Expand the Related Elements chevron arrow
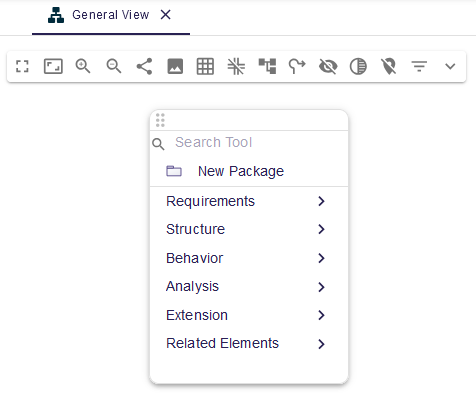476x399 pixels. pos(321,344)
